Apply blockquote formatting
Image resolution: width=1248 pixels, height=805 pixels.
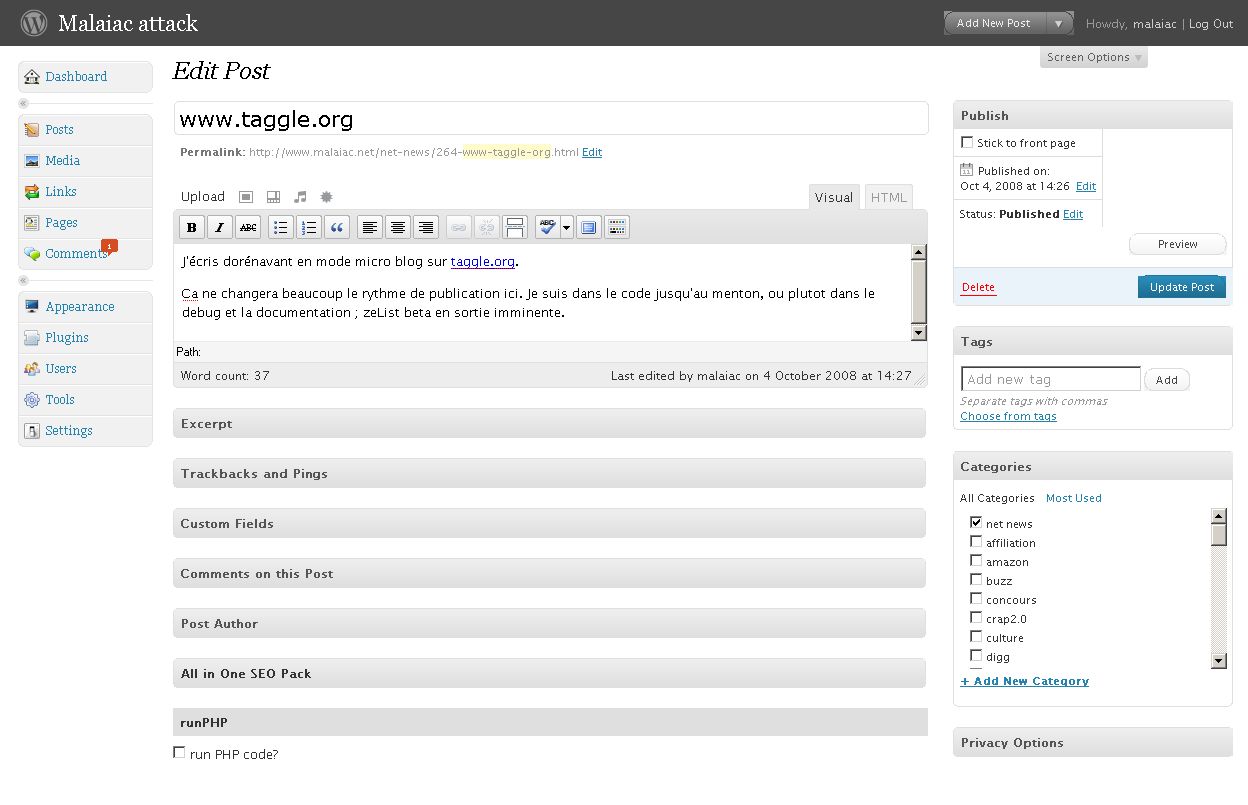338,228
